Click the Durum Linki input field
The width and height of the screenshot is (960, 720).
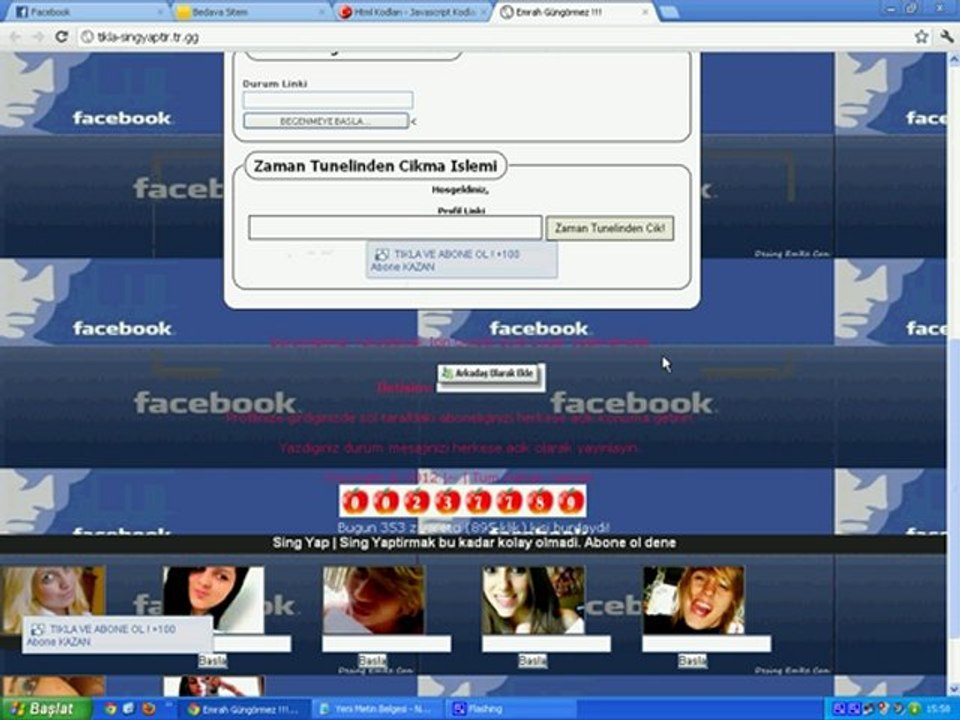pos(328,100)
